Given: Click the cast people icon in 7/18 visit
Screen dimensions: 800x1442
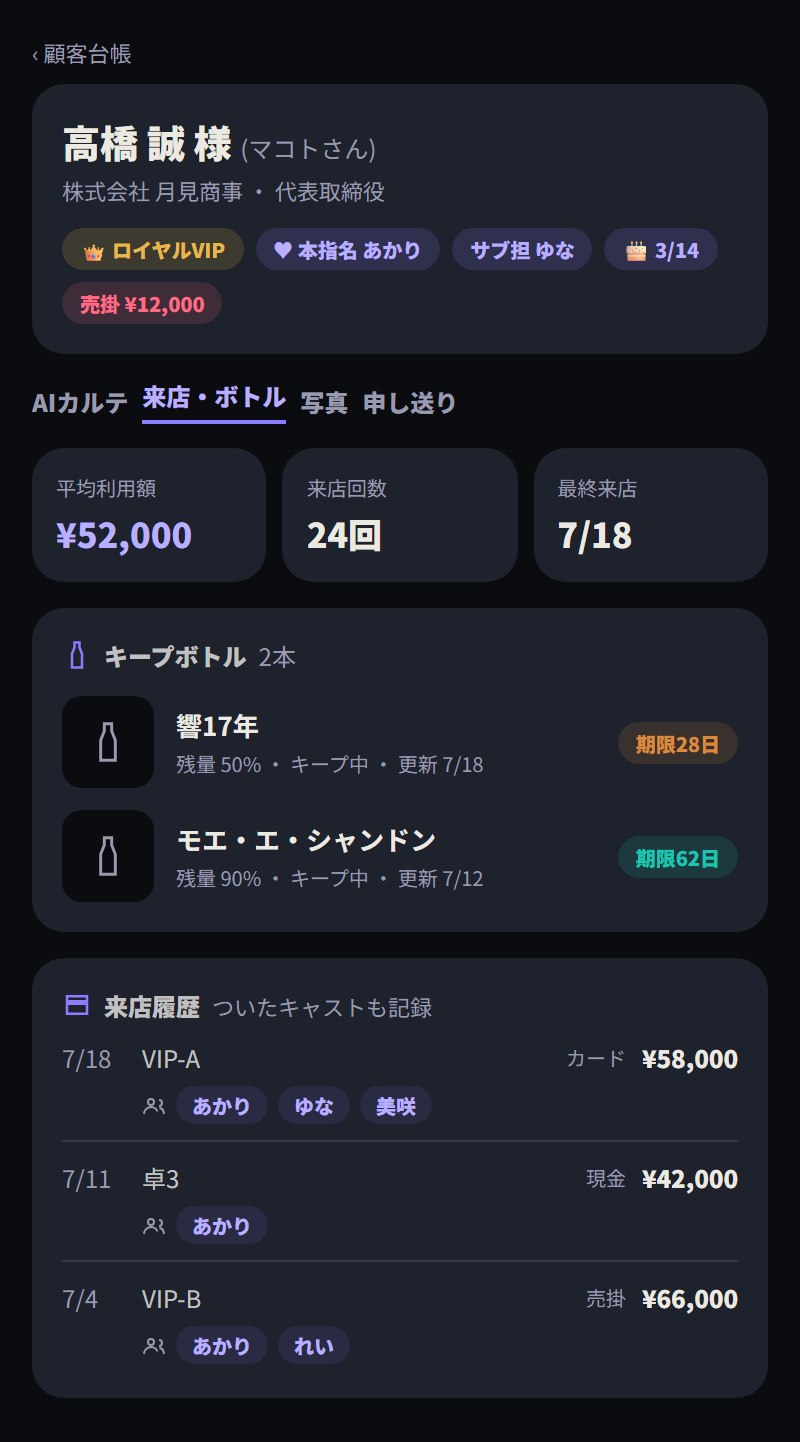Looking at the screenshot, I should coord(154,1106).
